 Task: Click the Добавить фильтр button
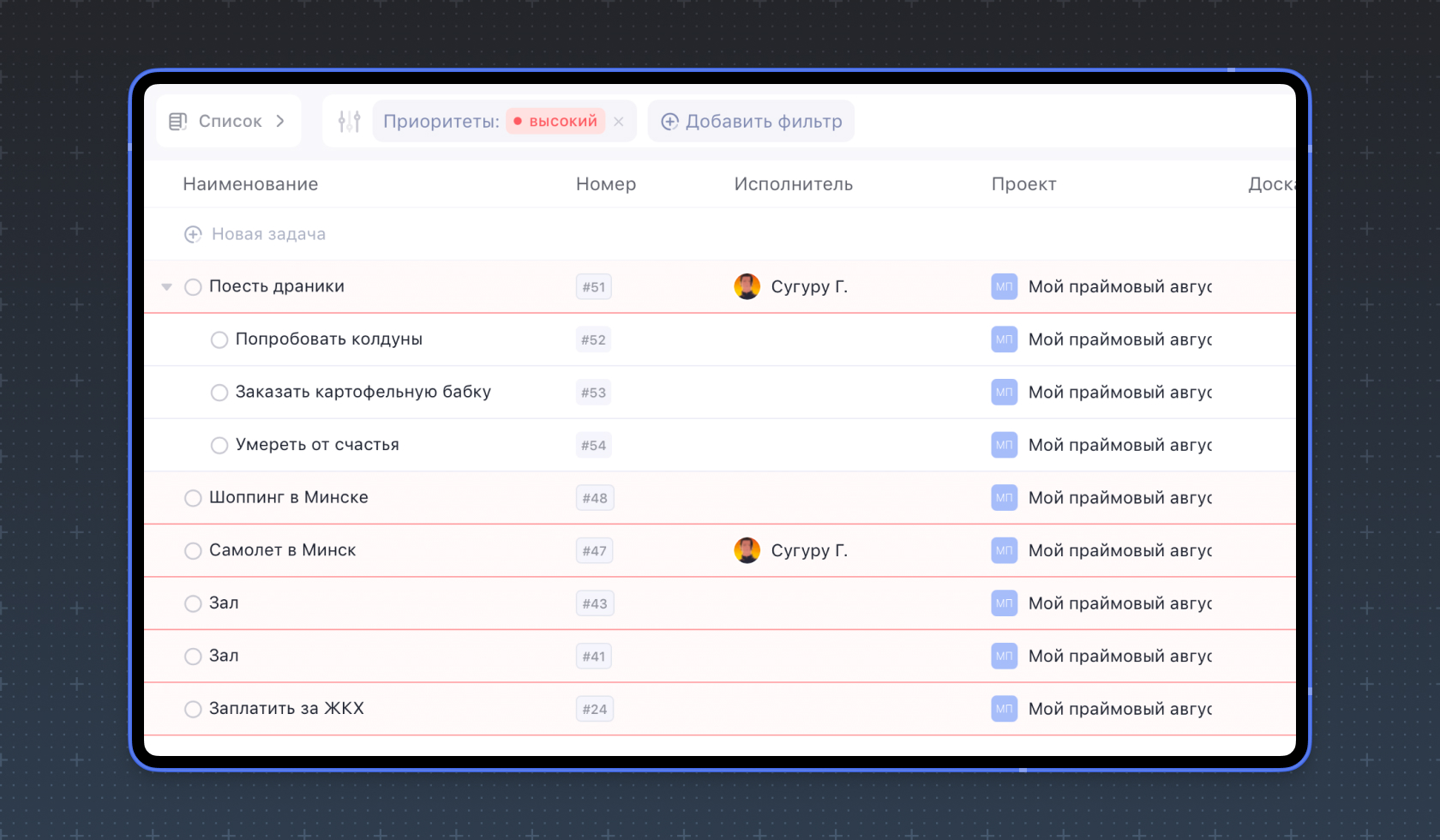[751, 122]
